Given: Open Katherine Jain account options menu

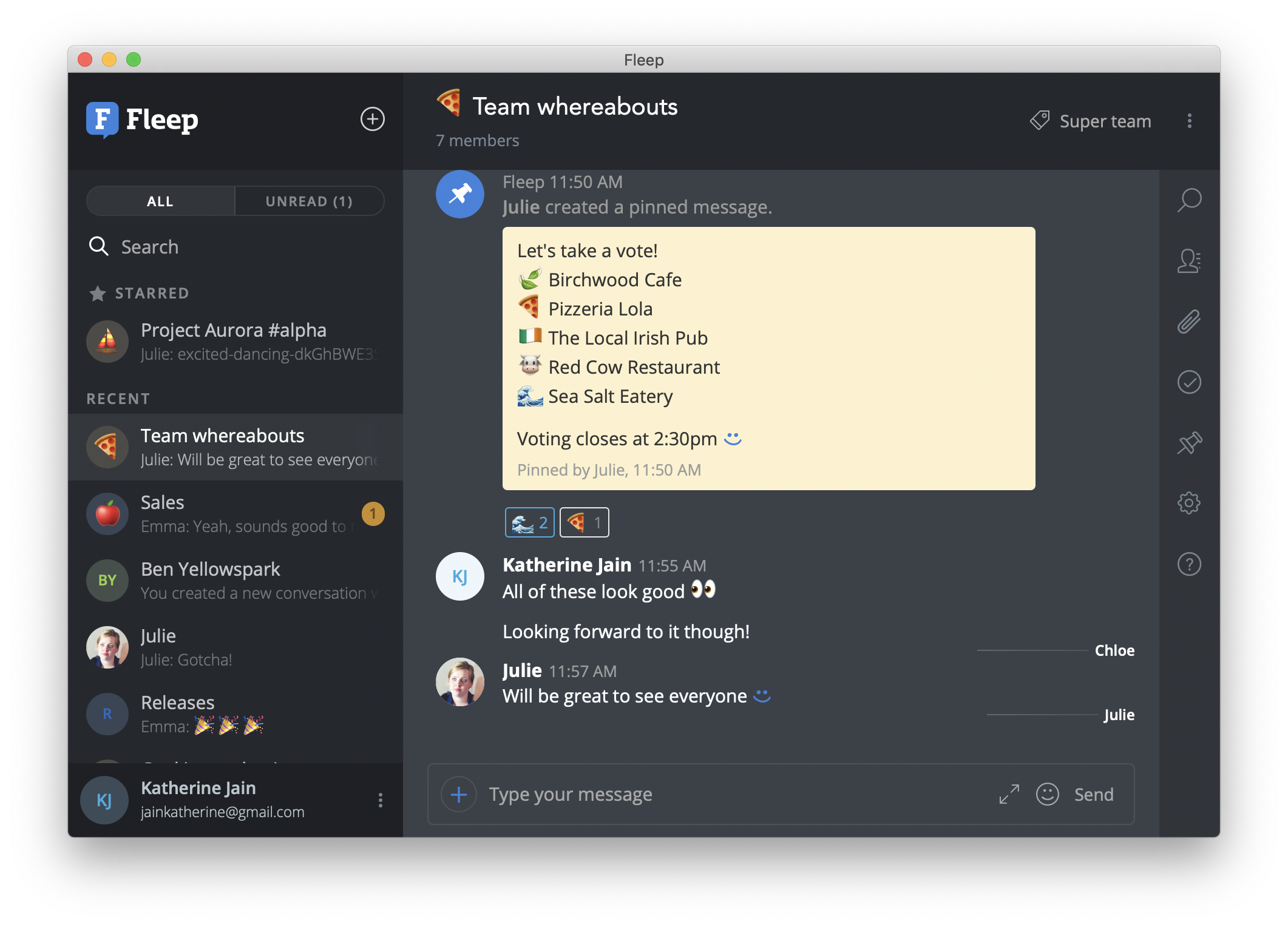Looking at the screenshot, I should (381, 800).
